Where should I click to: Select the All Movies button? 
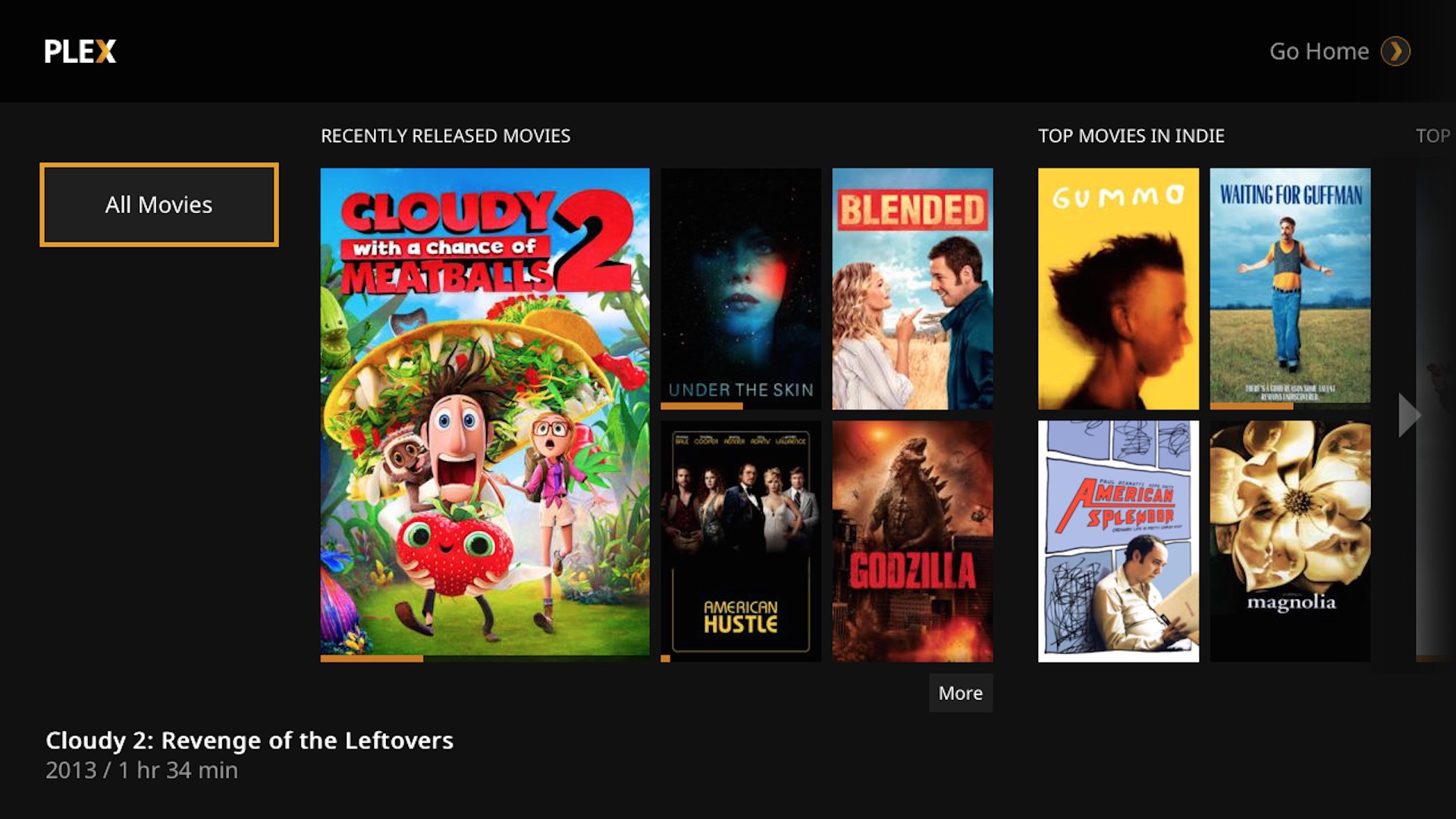pos(159,205)
